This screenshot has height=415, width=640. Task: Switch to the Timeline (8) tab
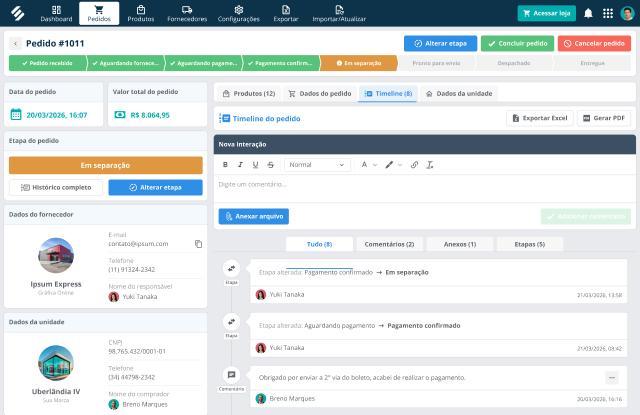click(x=388, y=93)
